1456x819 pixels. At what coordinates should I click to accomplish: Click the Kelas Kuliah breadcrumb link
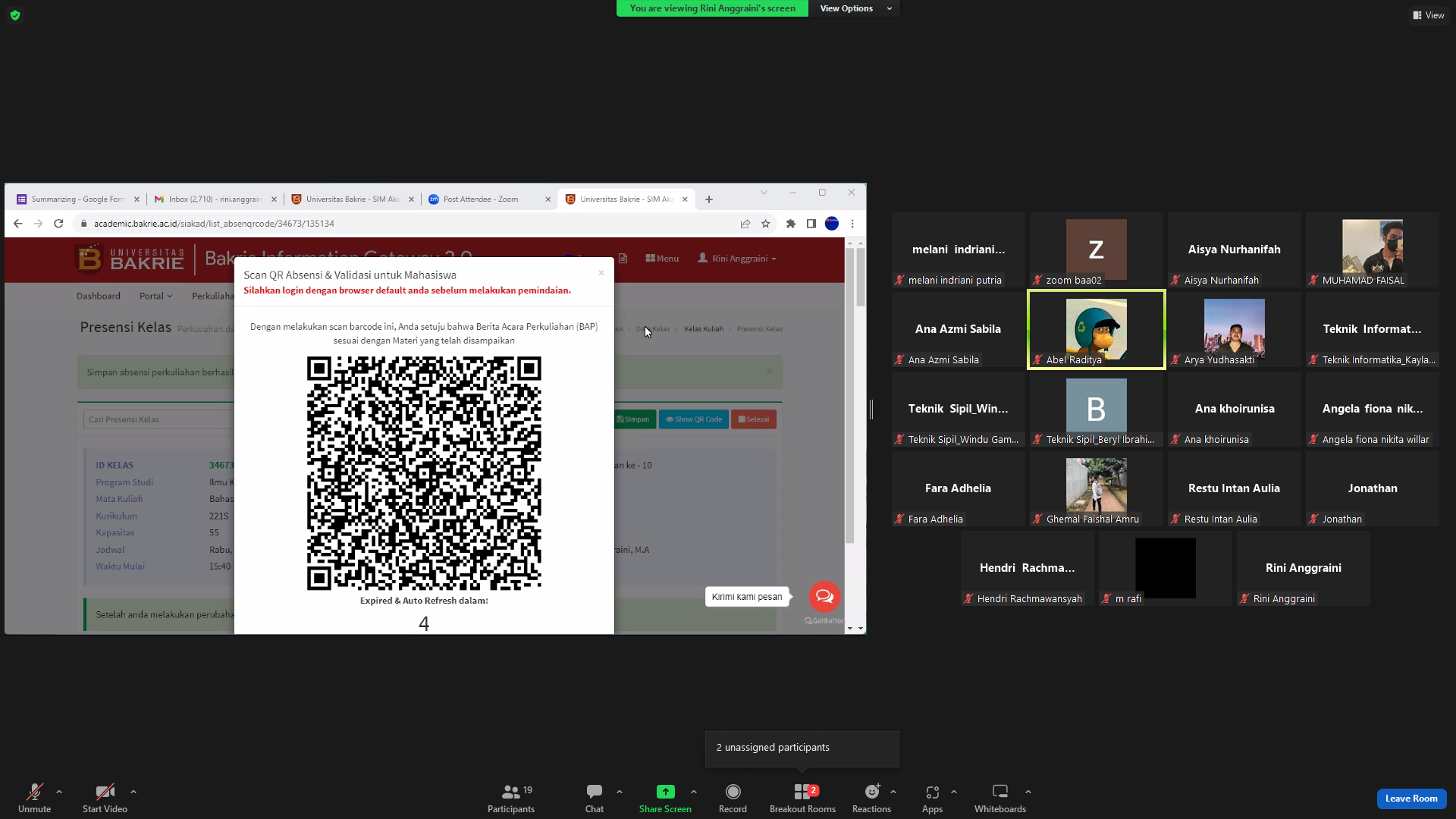coord(704,329)
